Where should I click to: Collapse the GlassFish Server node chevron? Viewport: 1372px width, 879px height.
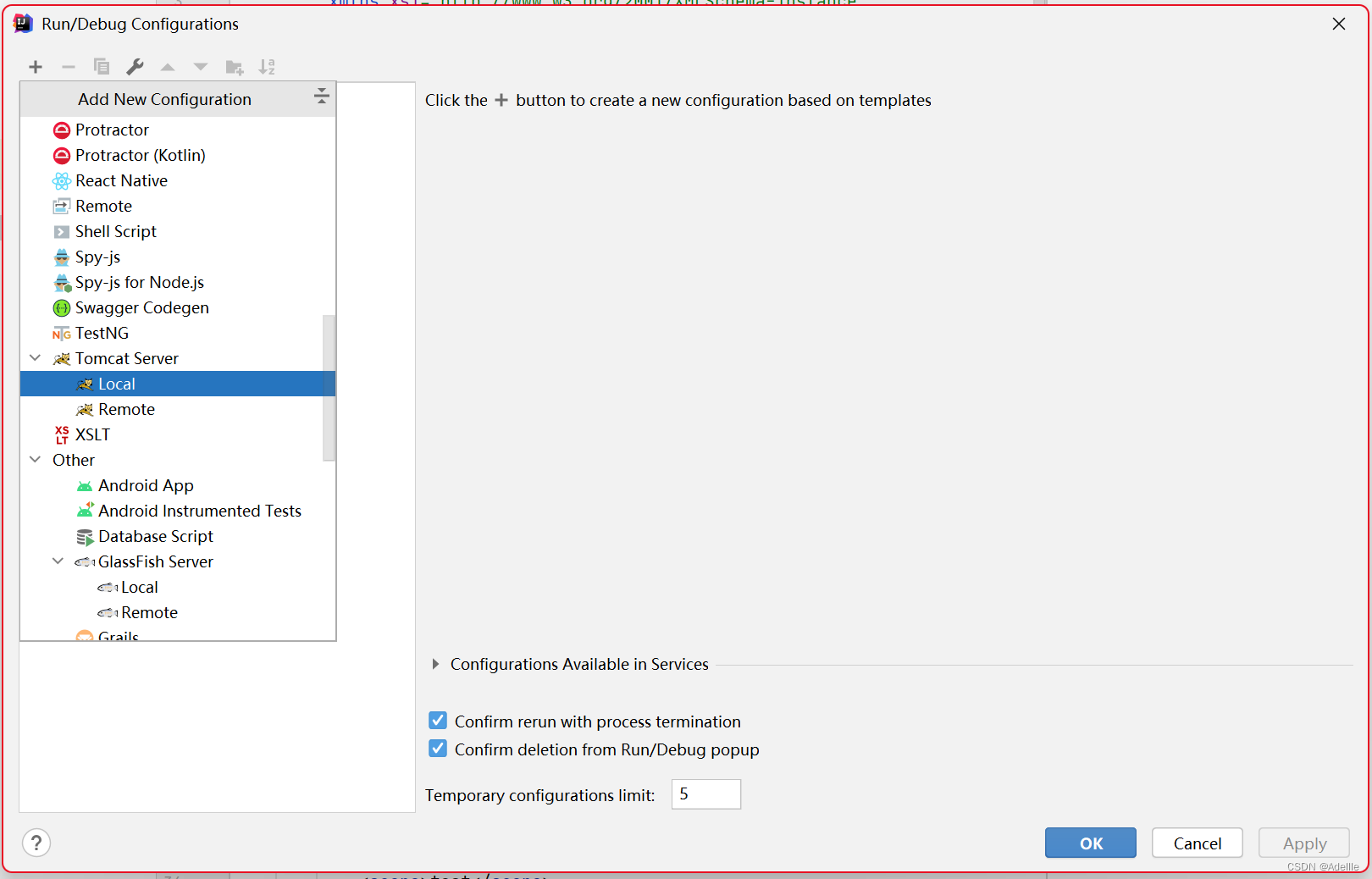coord(58,561)
